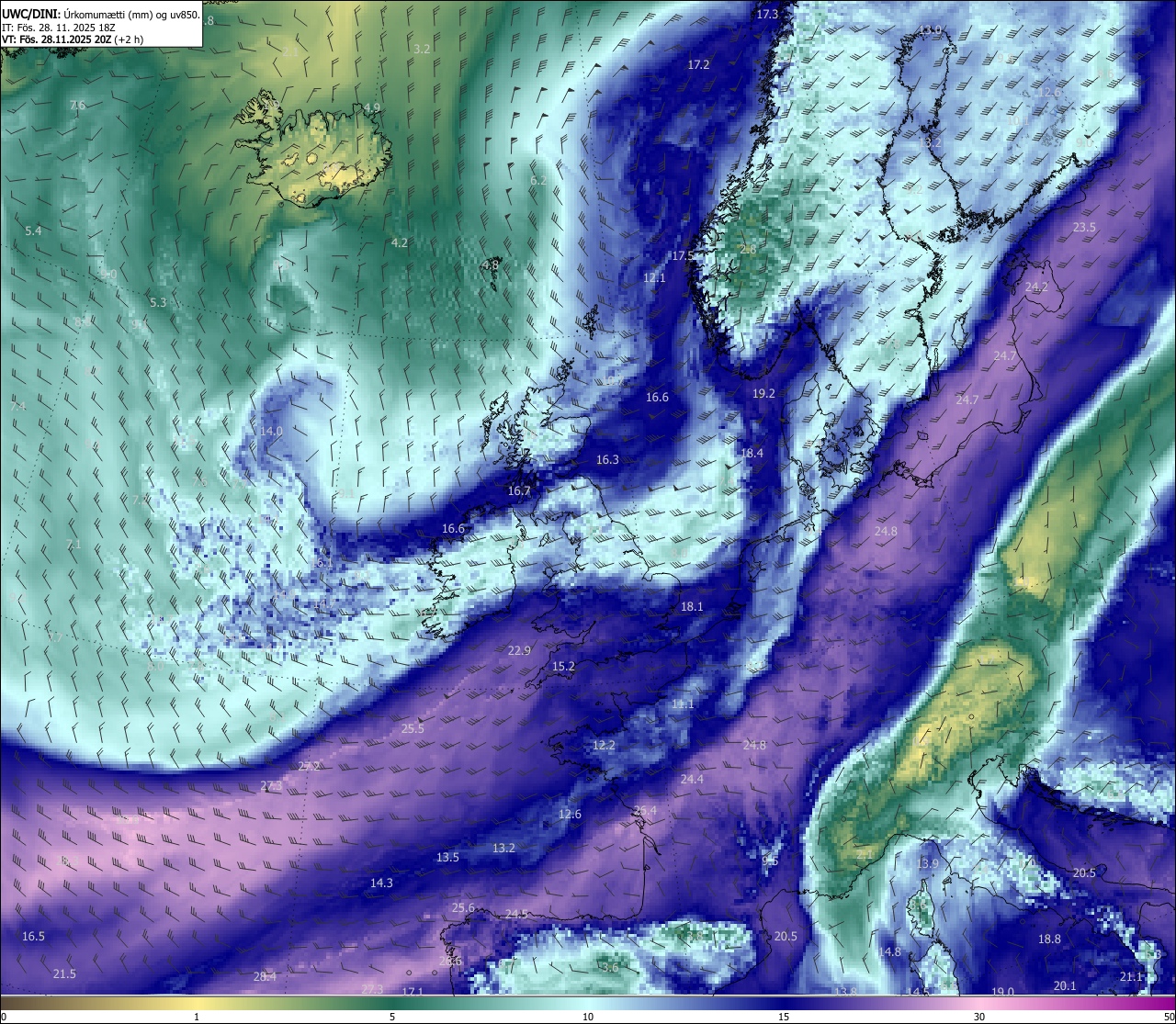
Task: Click the 5.3 value southwest of Iceland
Action: [x=158, y=302]
